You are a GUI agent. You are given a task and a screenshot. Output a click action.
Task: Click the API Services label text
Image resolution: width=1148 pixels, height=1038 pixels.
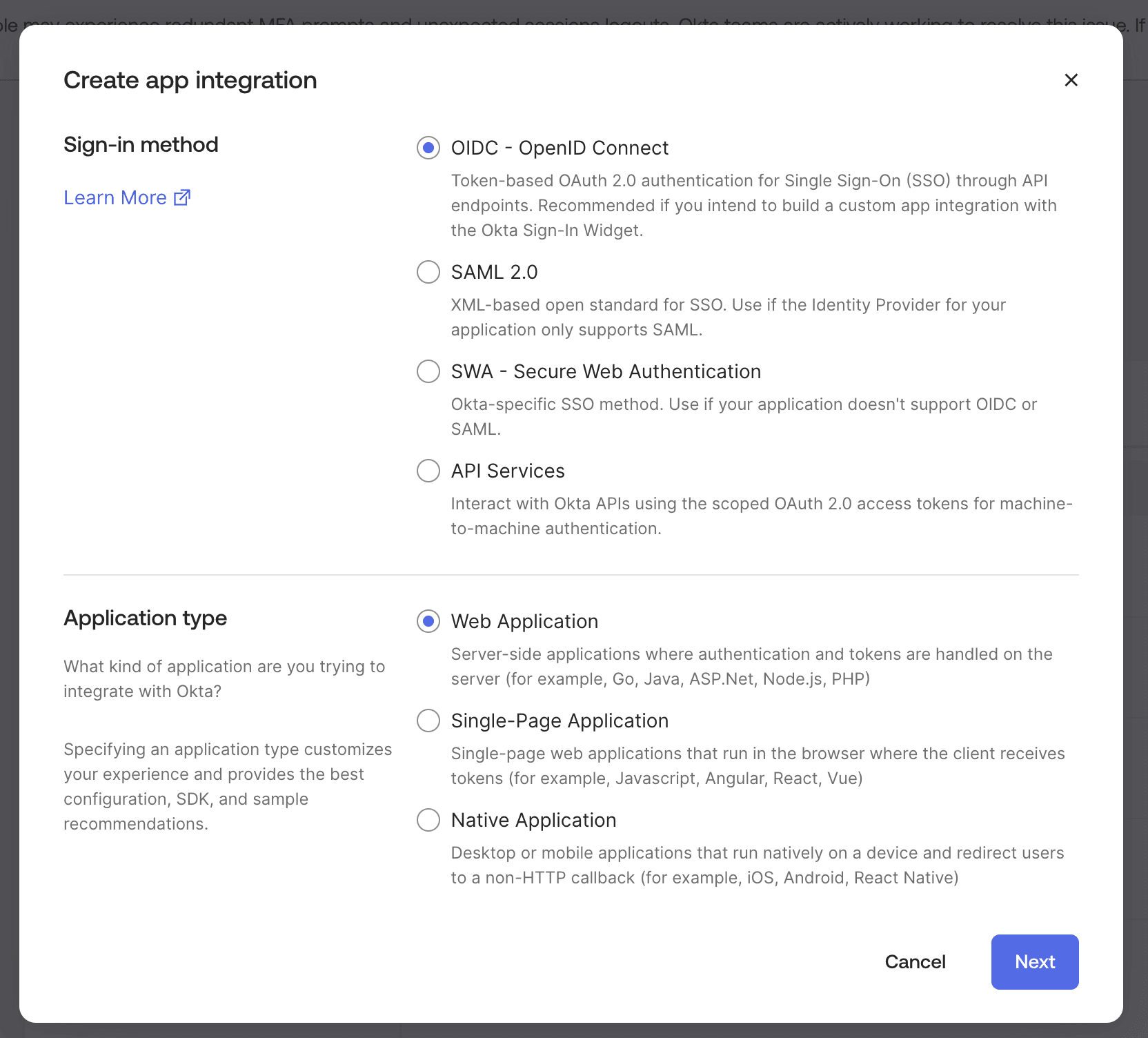point(508,471)
